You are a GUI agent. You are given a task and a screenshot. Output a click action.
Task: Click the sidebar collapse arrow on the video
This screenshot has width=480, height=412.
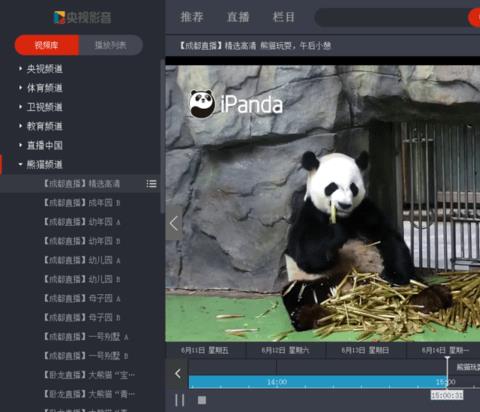pyautogui.click(x=174, y=224)
